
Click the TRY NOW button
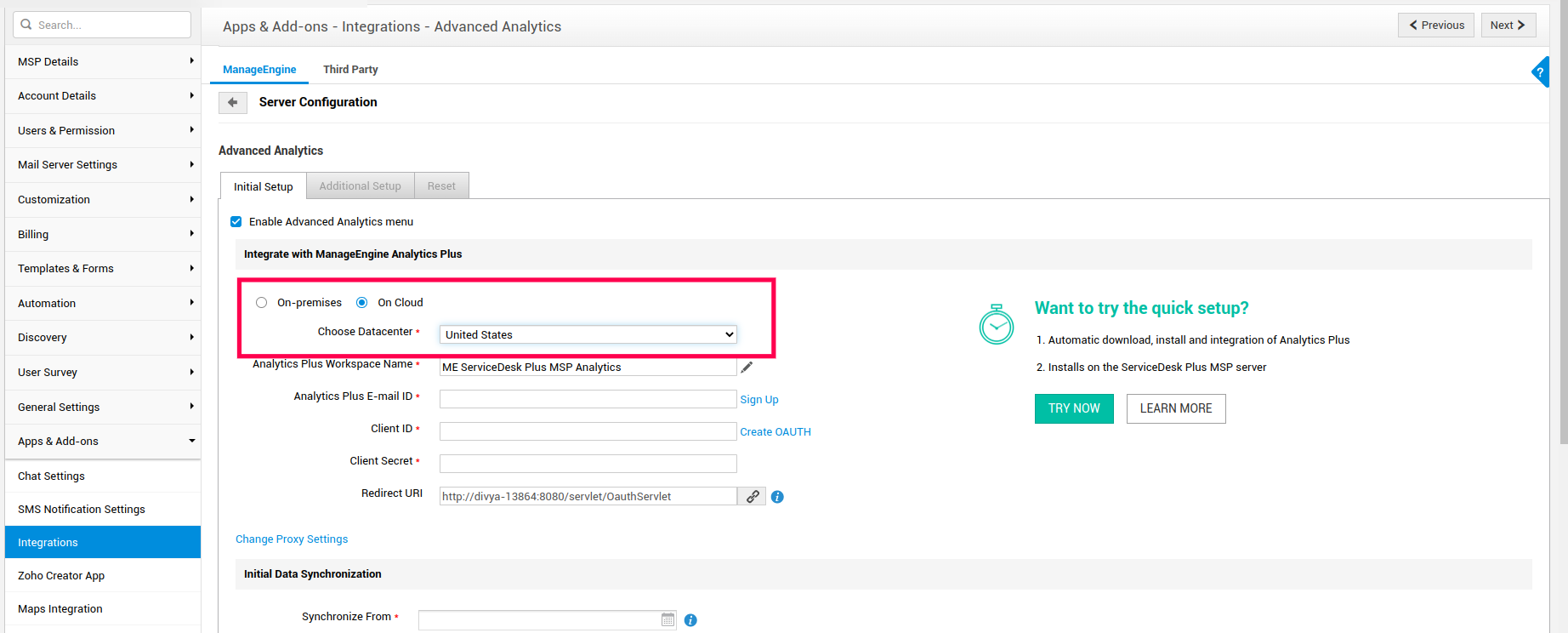point(1074,408)
